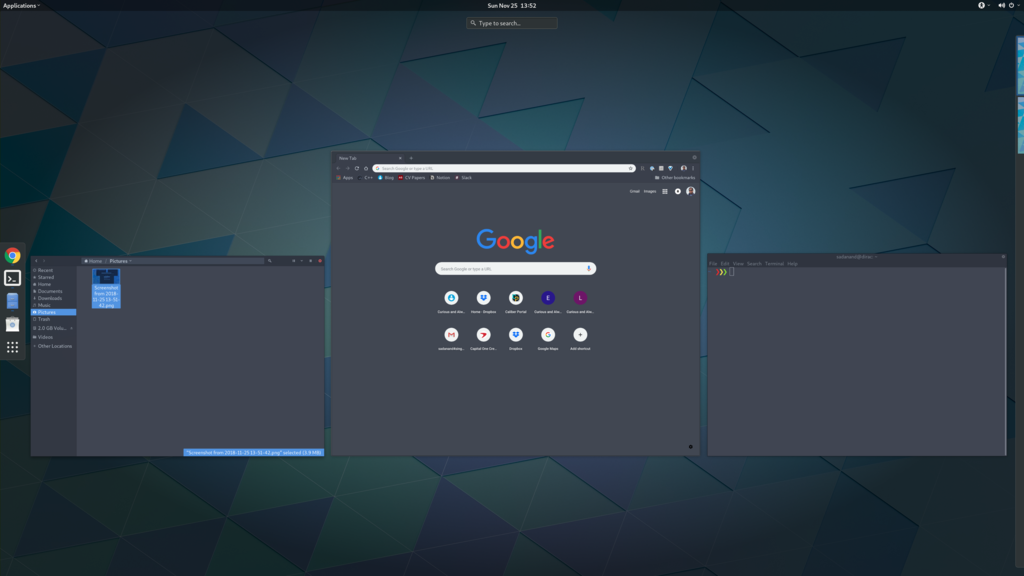The width and height of the screenshot is (1024, 576).
Task: Open the Home - Dropbox shortcut tile
Action: coord(483,301)
